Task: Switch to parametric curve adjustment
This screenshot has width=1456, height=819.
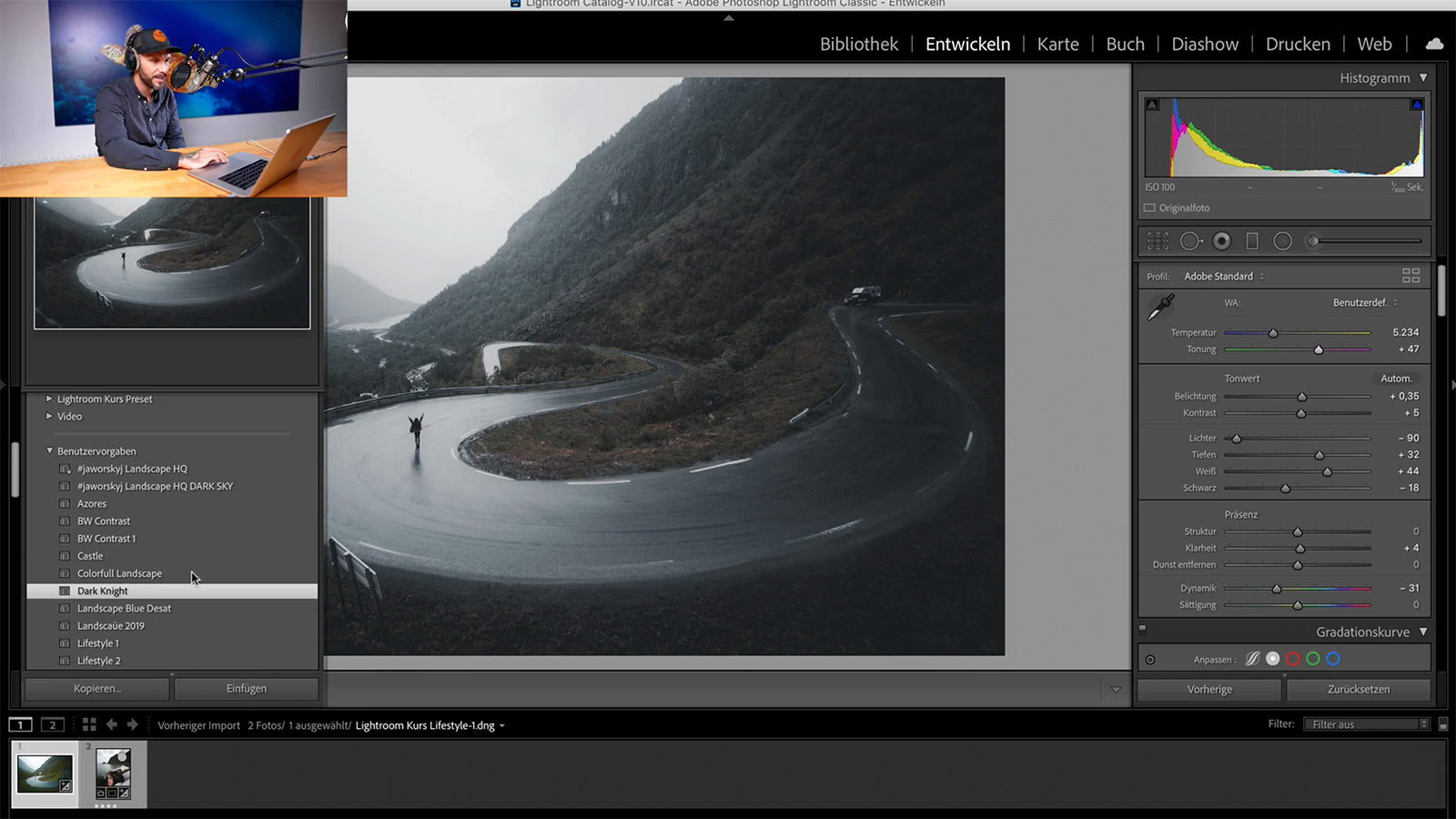Action: tap(1253, 659)
